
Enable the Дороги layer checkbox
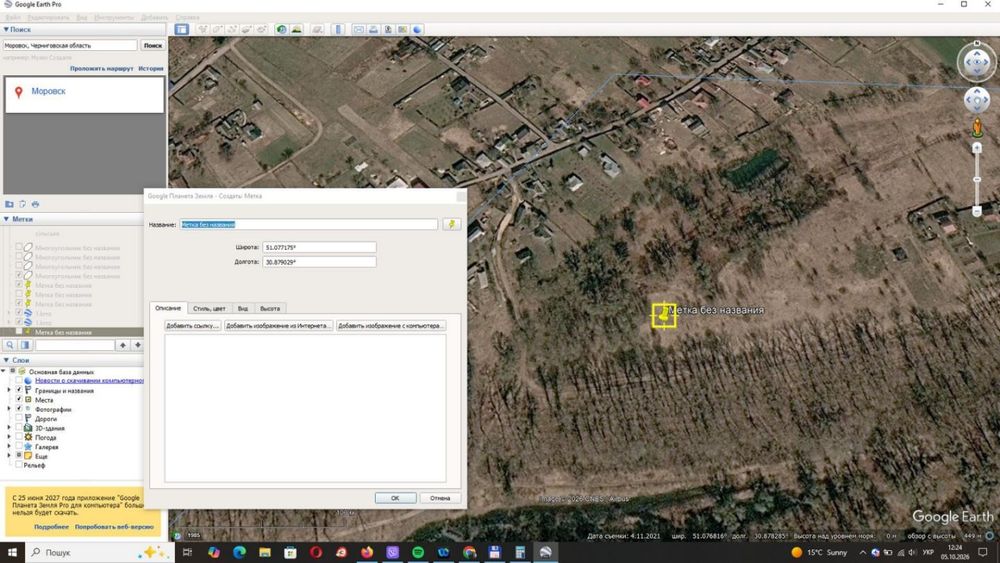coord(18,418)
